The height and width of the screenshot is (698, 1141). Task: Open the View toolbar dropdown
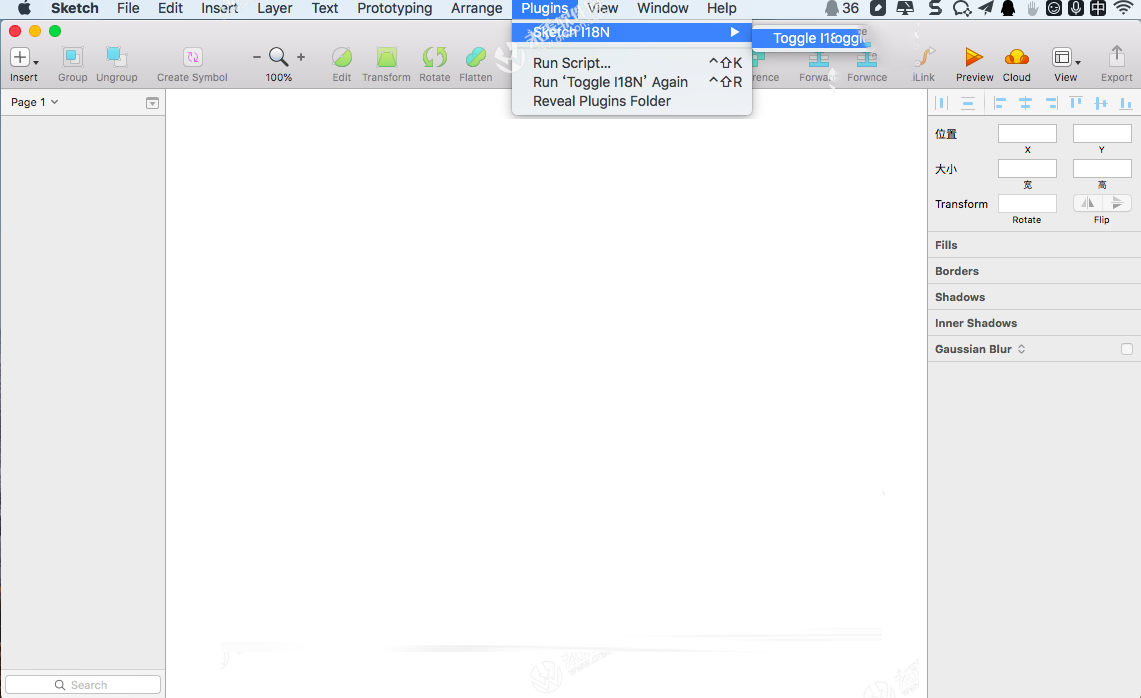click(x=1065, y=57)
